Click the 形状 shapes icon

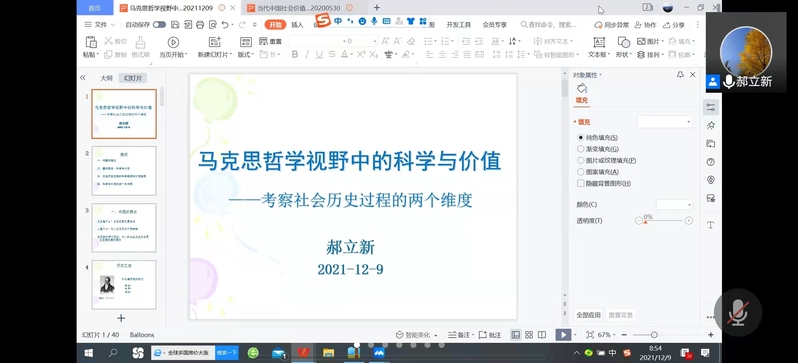(x=623, y=42)
